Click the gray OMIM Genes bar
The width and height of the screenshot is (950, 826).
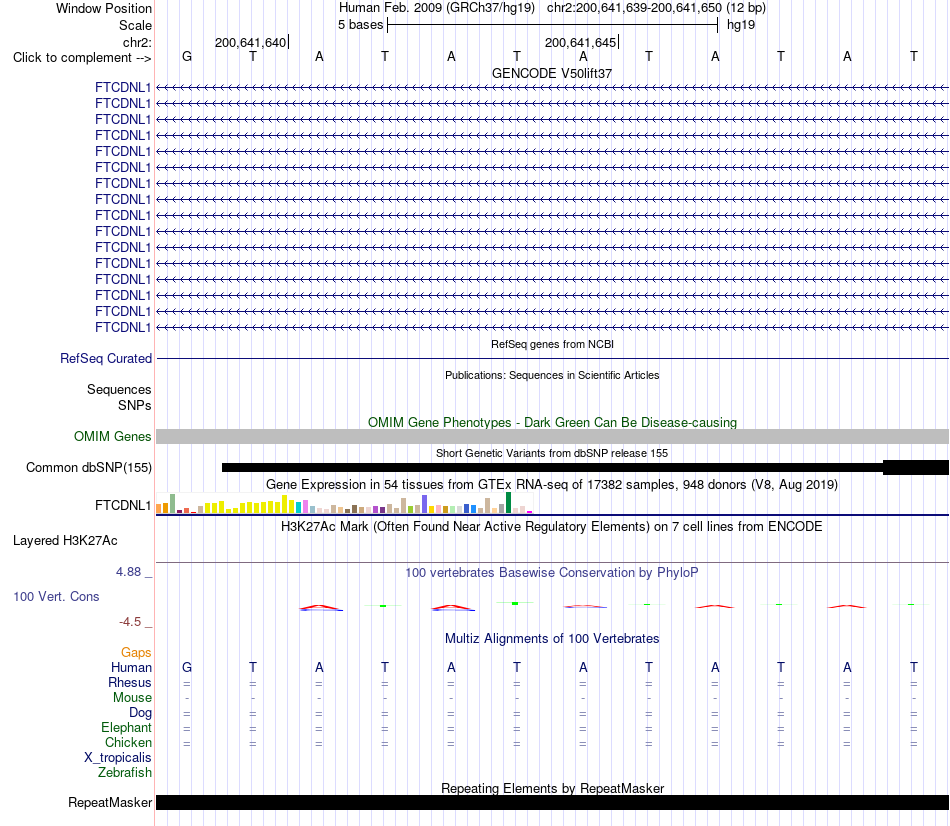(x=552, y=436)
